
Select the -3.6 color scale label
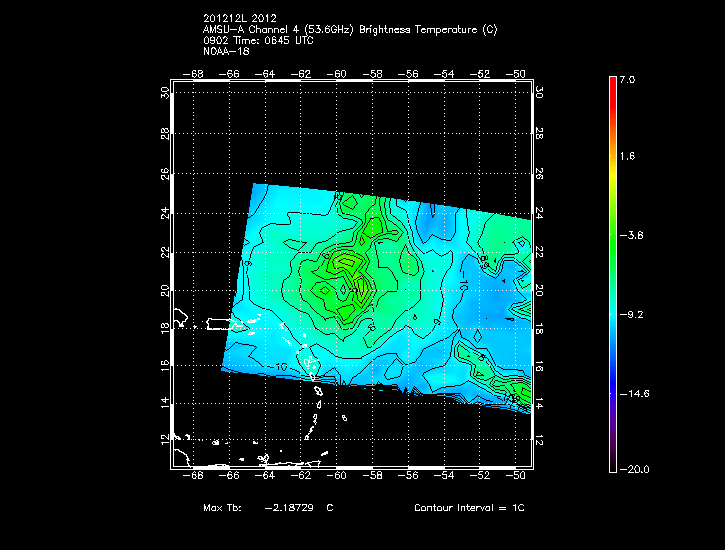click(631, 235)
